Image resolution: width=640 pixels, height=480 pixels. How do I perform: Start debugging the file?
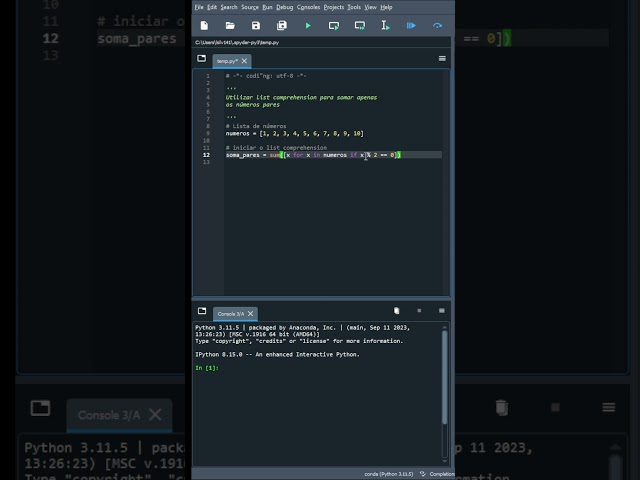coord(411,26)
